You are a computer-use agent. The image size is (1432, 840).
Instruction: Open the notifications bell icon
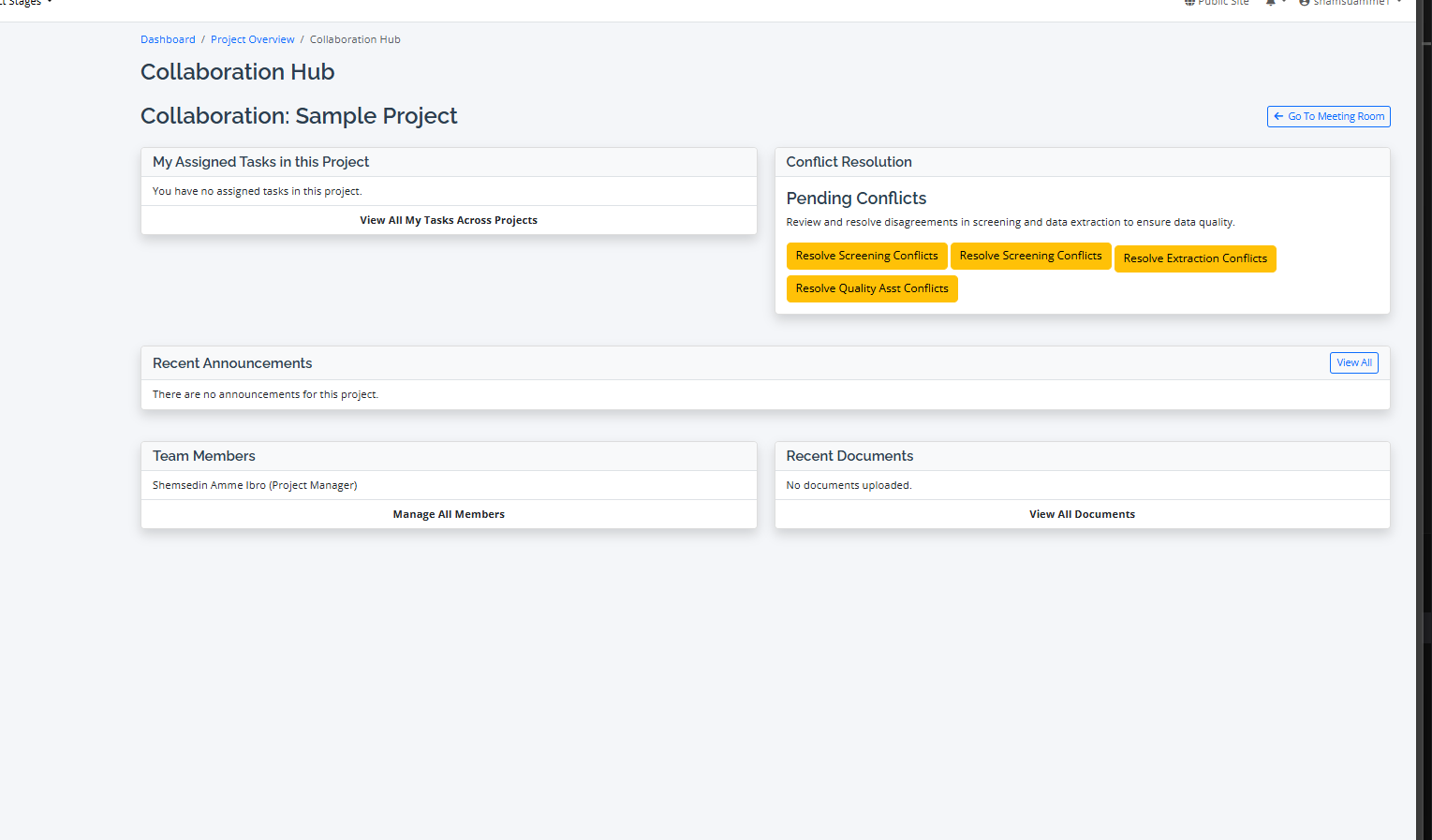pos(1271,3)
